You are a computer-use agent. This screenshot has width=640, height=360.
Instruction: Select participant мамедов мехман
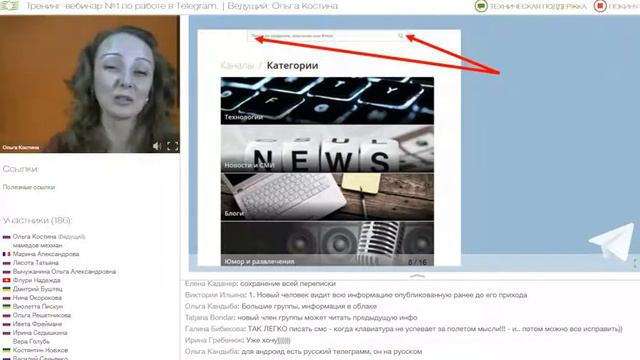(38, 245)
